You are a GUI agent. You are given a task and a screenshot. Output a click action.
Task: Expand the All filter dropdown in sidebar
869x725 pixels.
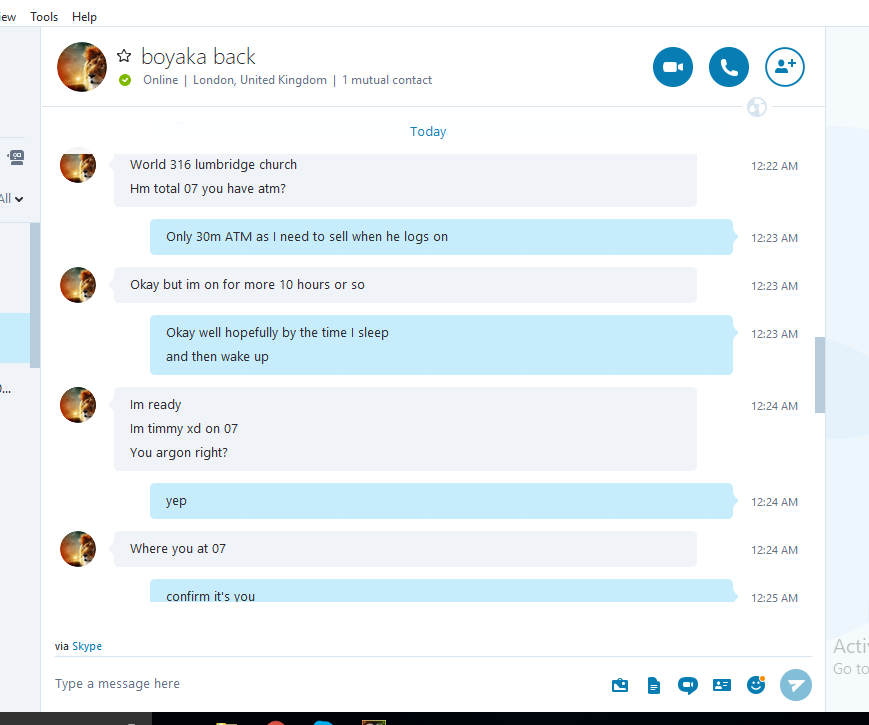pos(12,199)
